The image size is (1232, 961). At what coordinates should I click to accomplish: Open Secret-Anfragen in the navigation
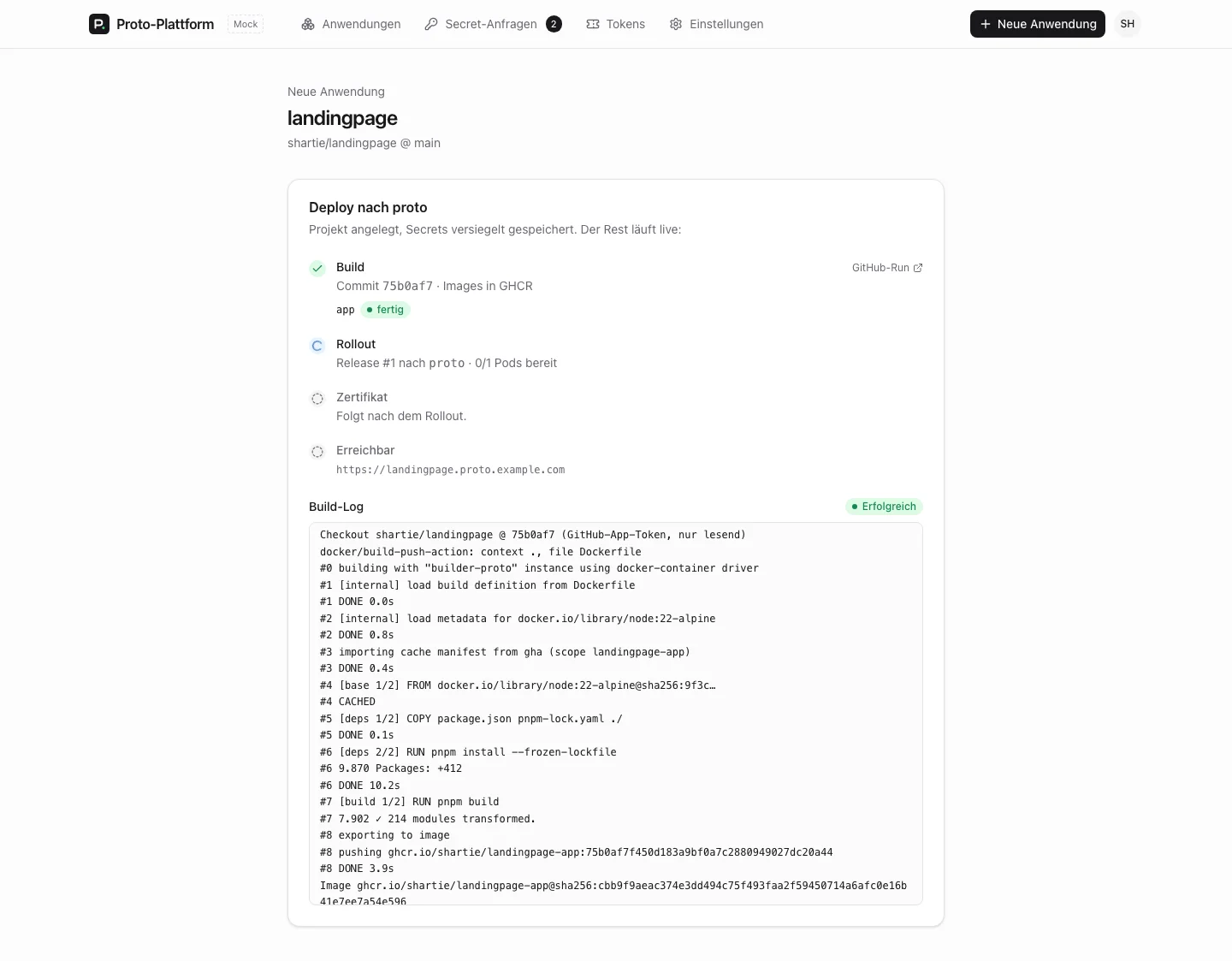point(493,24)
